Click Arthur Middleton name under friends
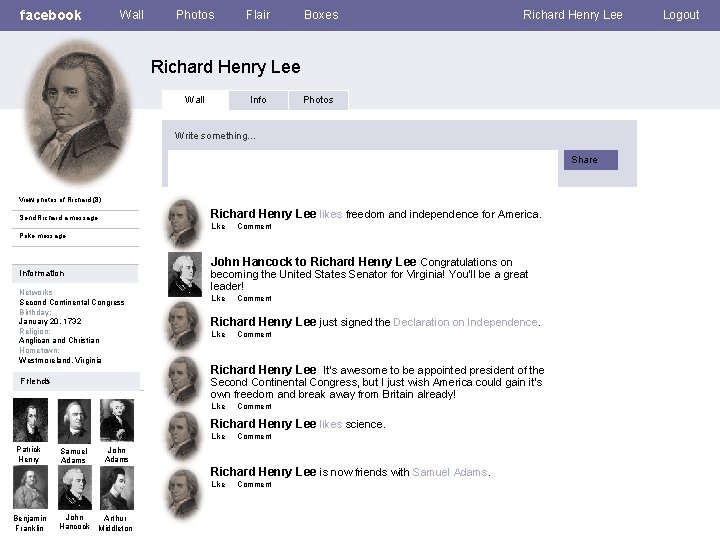Viewport: 720px width, 540px height. 115,523
